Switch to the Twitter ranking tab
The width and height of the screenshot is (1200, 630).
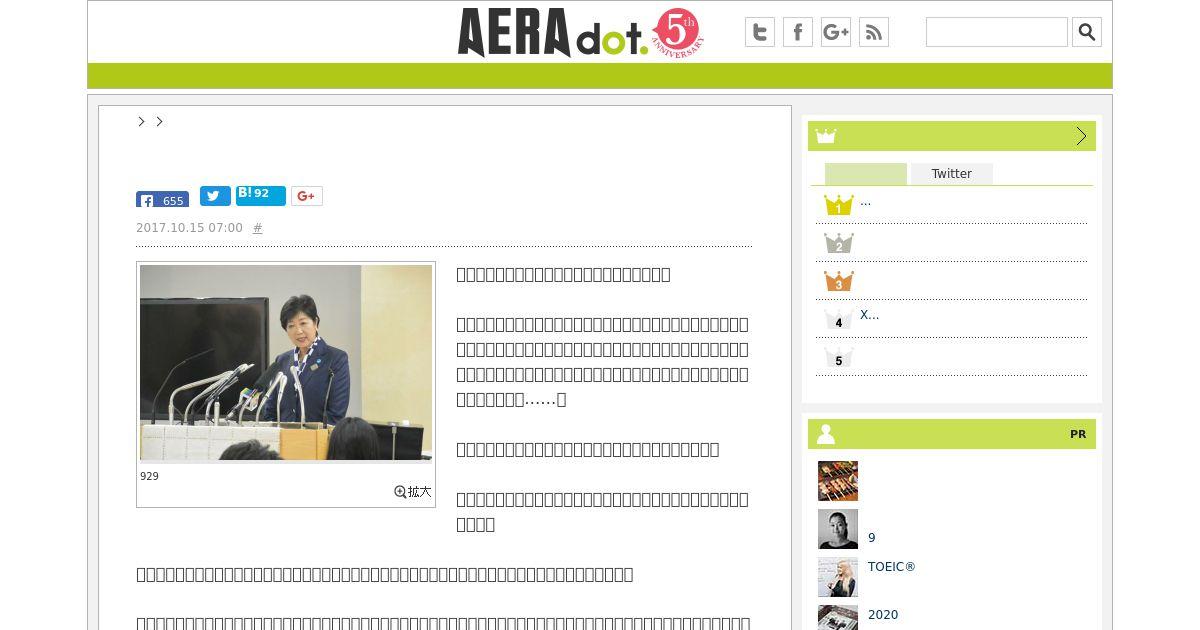[x=952, y=174]
